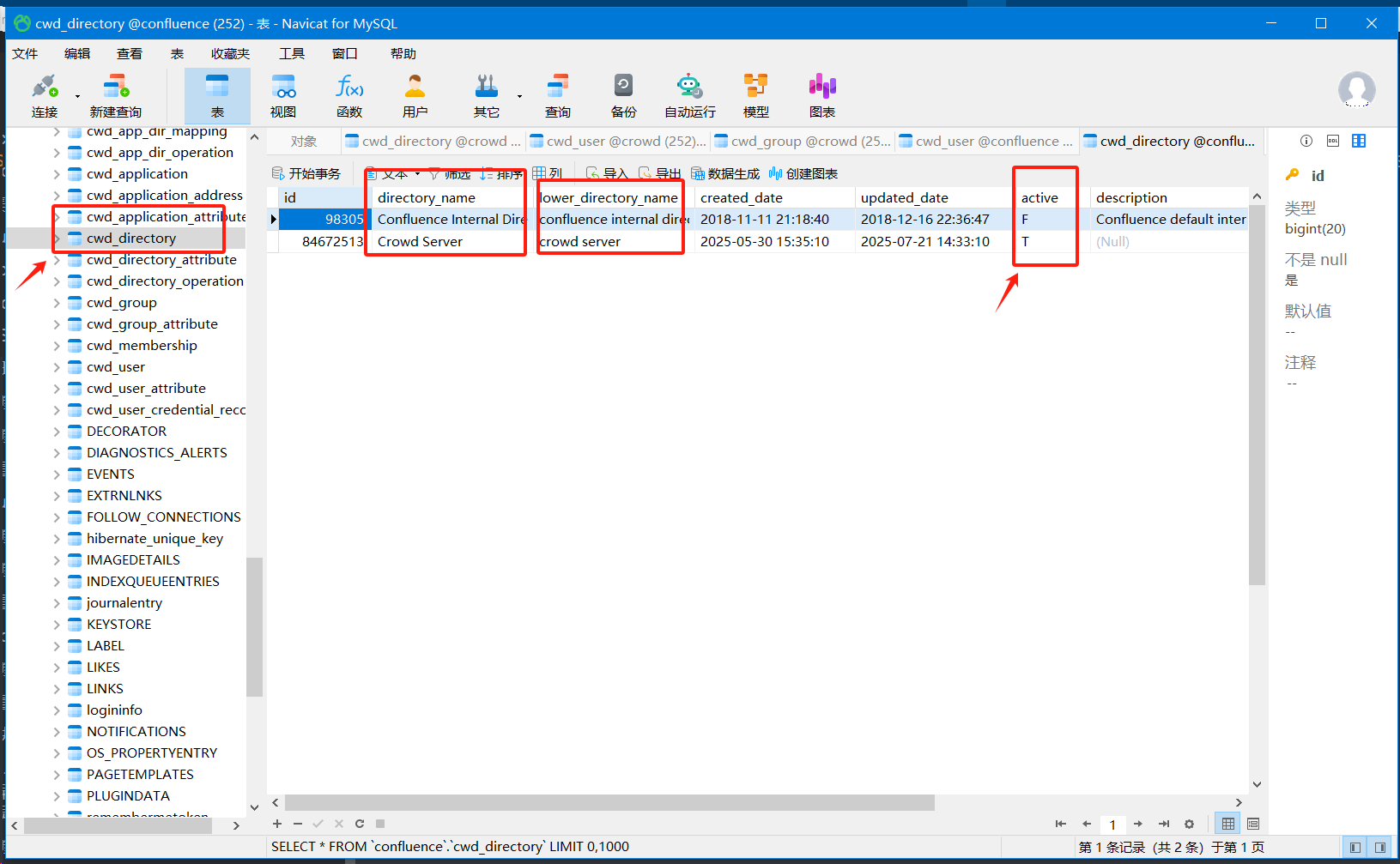Viewport: 1400px width, 864px height.
Task: Switch to the 对象 (Objects) tab
Action: click(x=304, y=142)
